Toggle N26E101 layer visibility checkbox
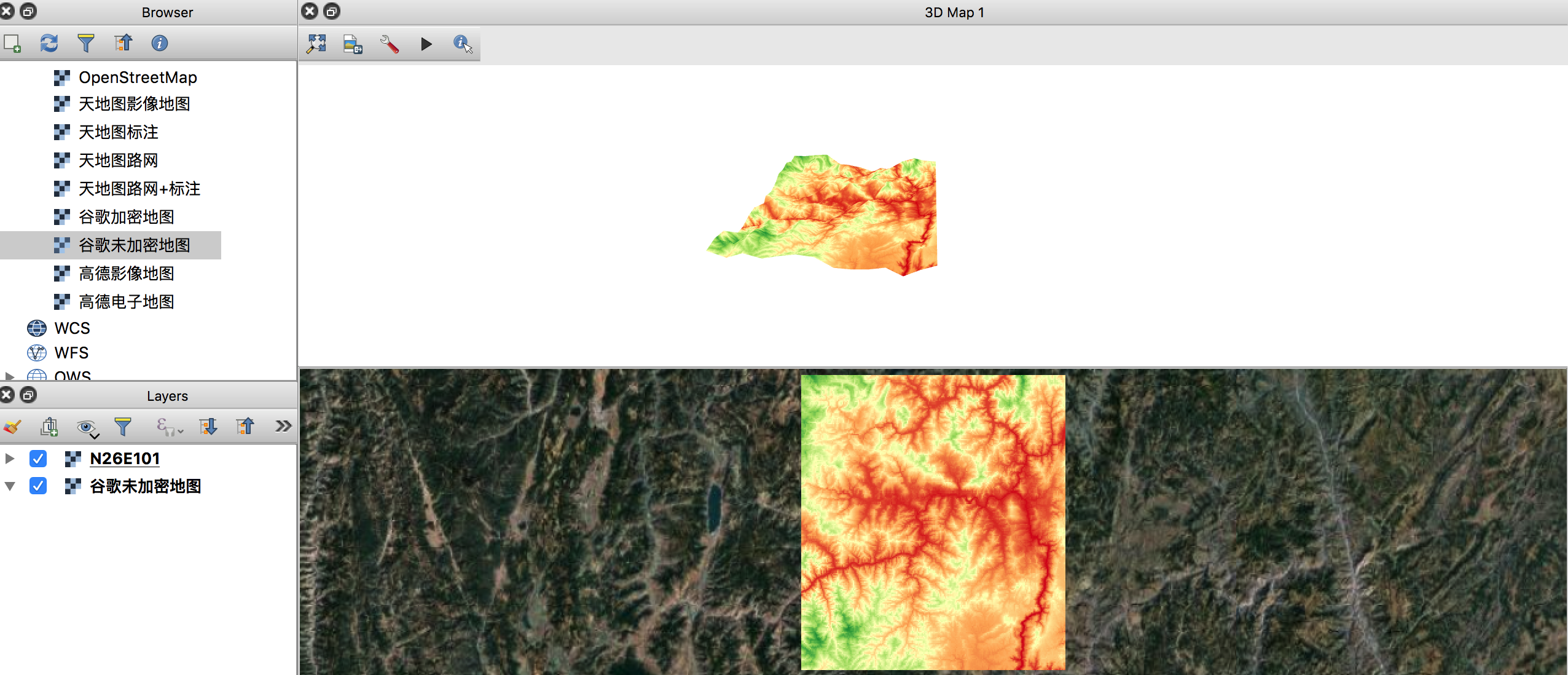Image resolution: width=1568 pixels, height=675 pixels. pyautogui.click(x=38, y=459)
